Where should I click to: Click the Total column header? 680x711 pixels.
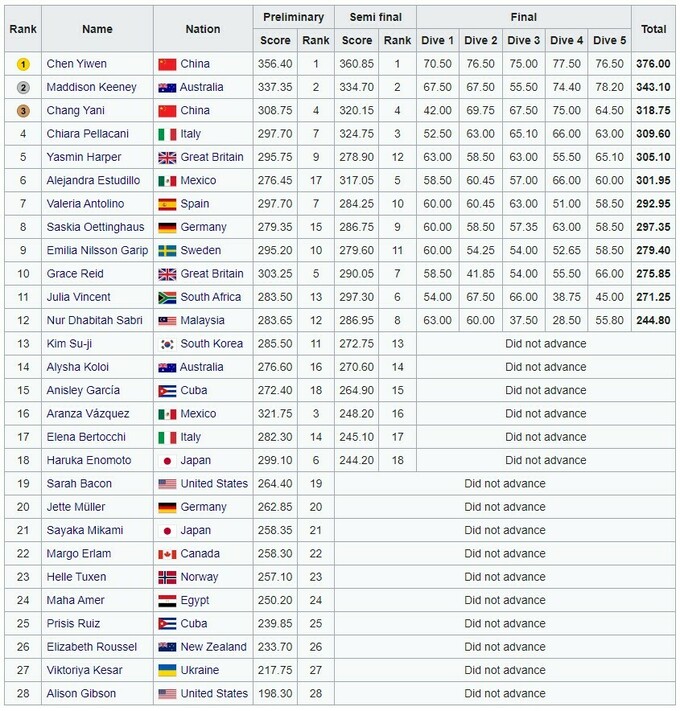tap(653, 29)
